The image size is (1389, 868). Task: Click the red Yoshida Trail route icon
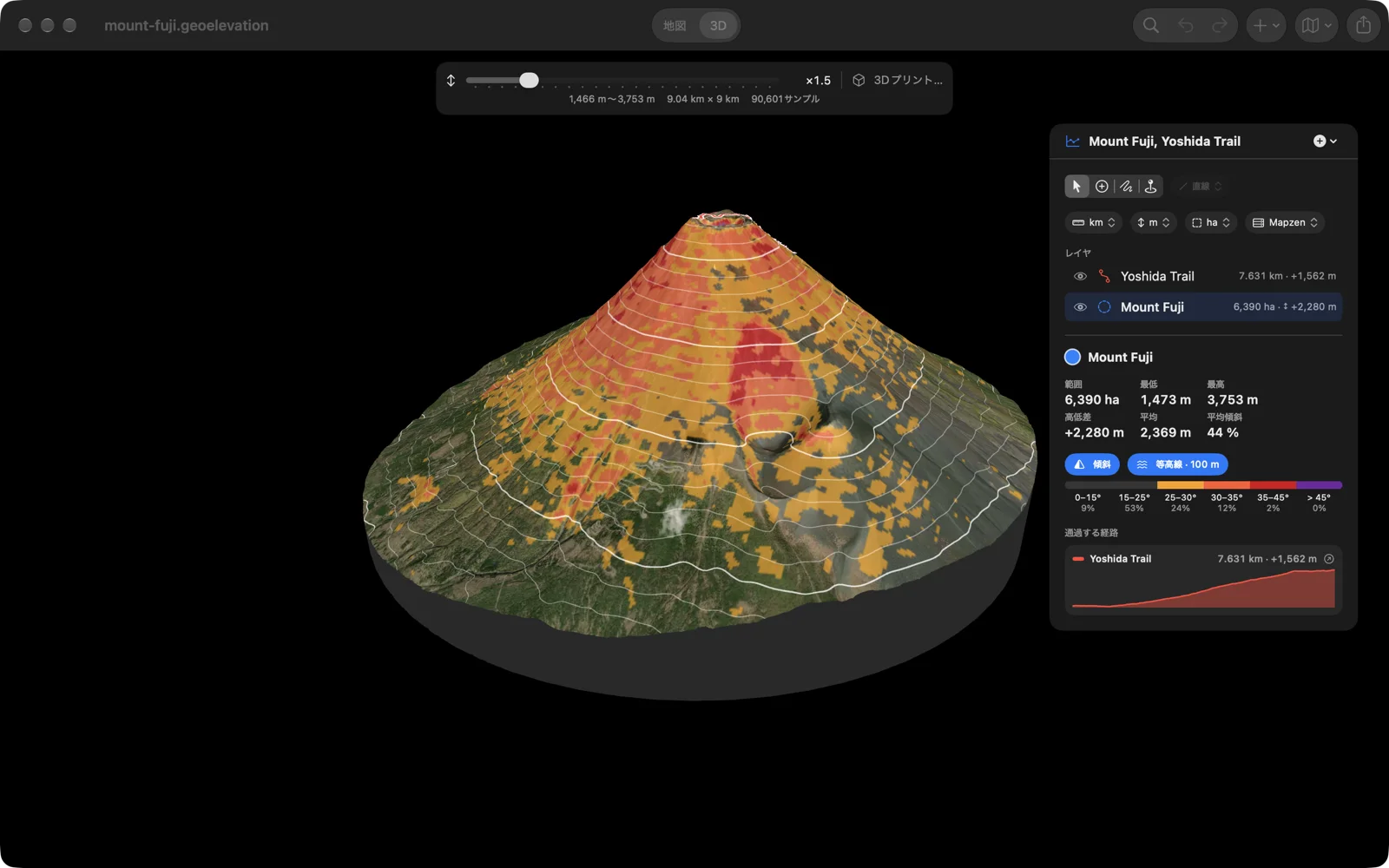(1104, 276)
